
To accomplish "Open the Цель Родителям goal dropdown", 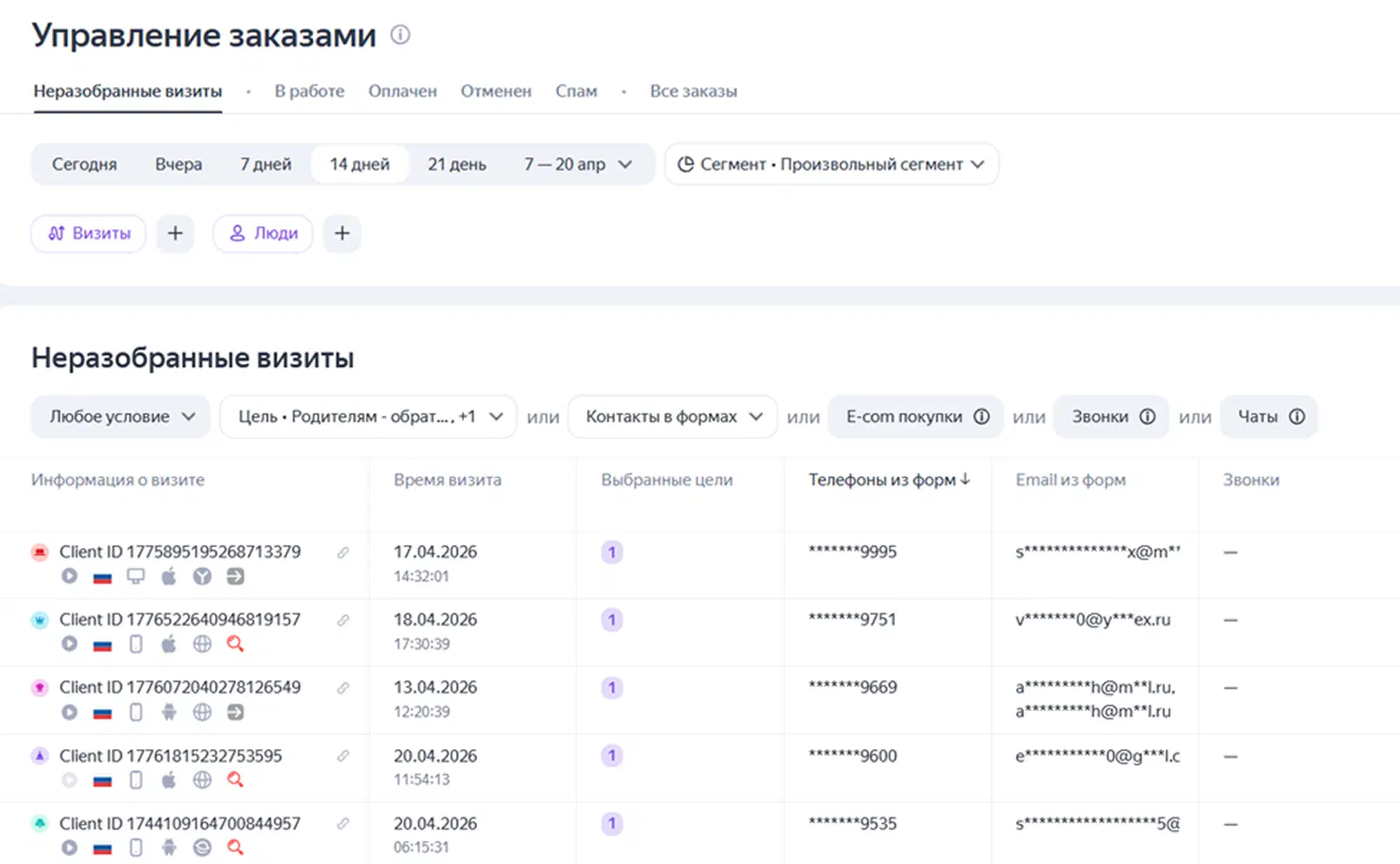I will (368, 416).
